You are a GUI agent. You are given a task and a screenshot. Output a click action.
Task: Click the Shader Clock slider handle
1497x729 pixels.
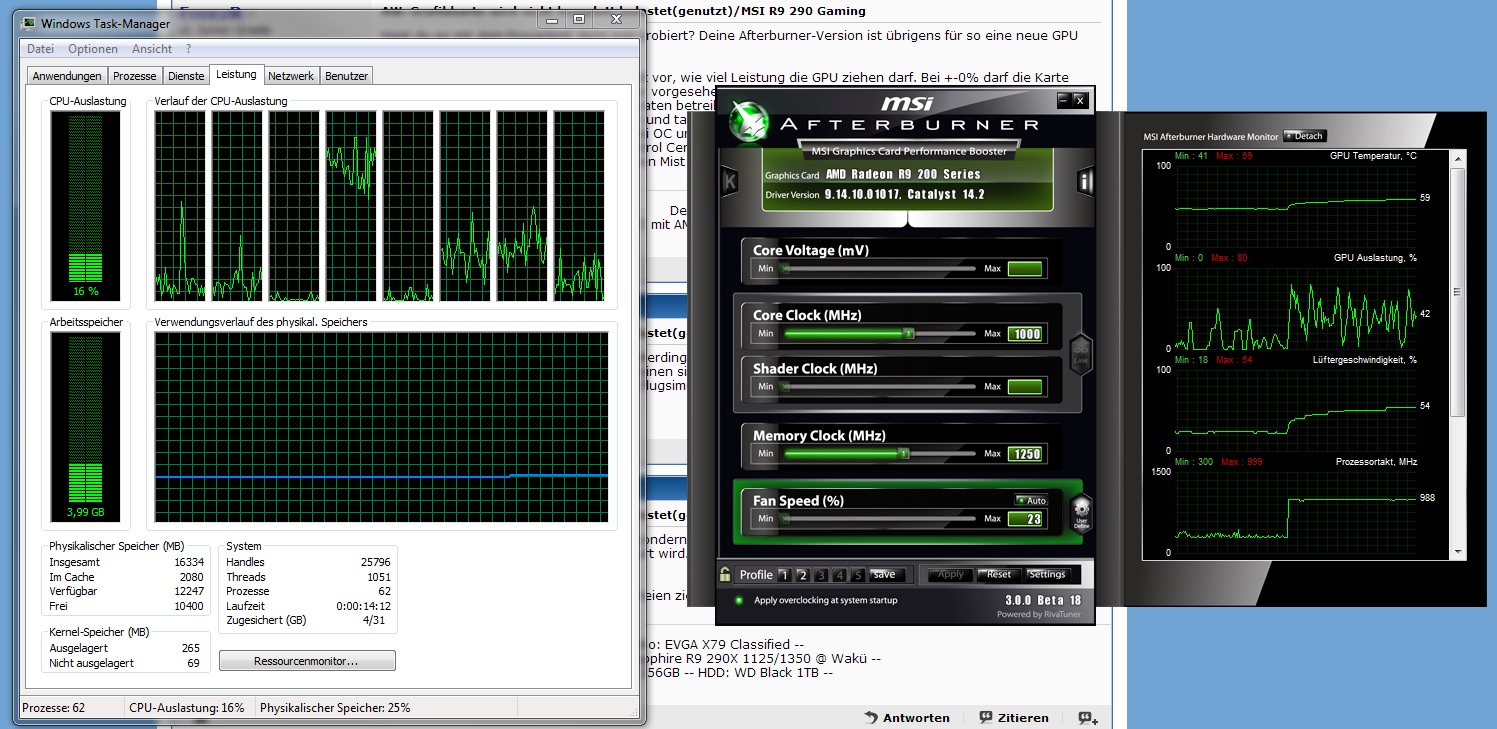[786, 387]
